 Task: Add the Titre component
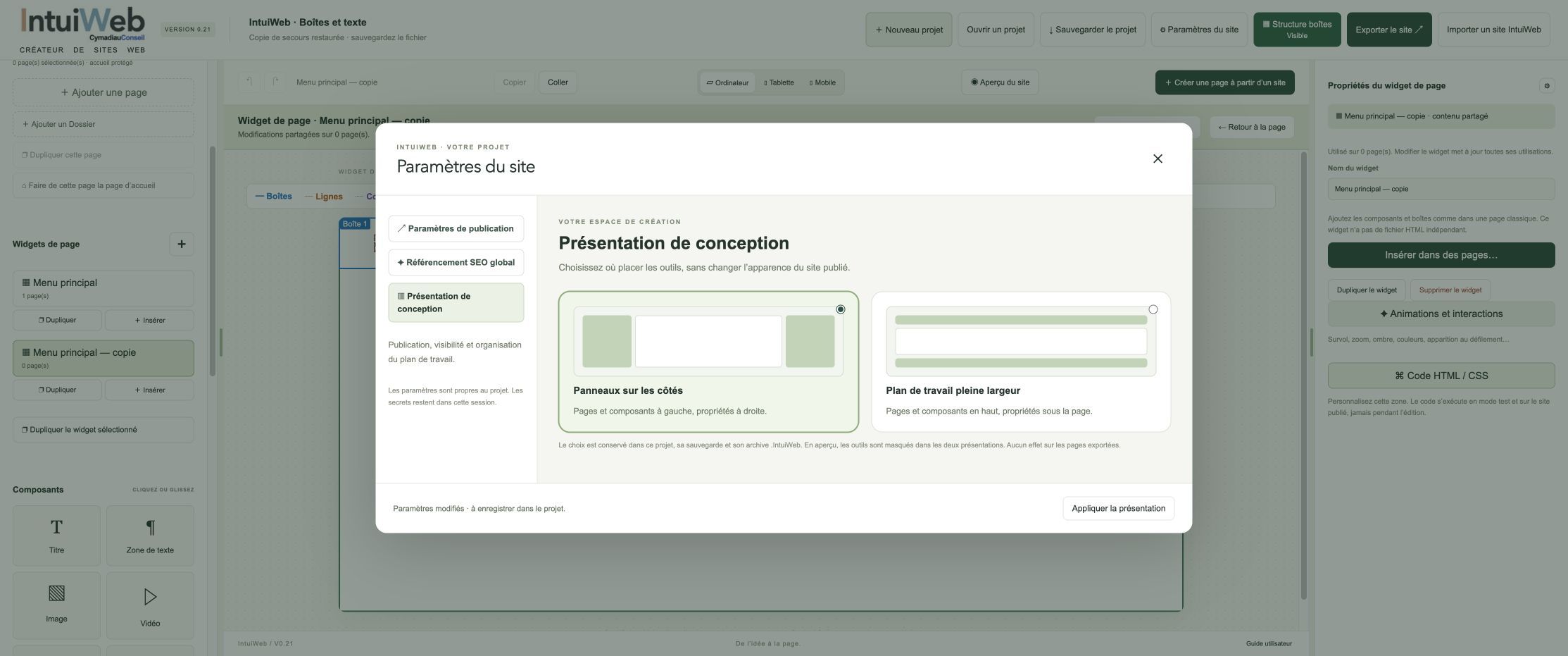point(56,536)
